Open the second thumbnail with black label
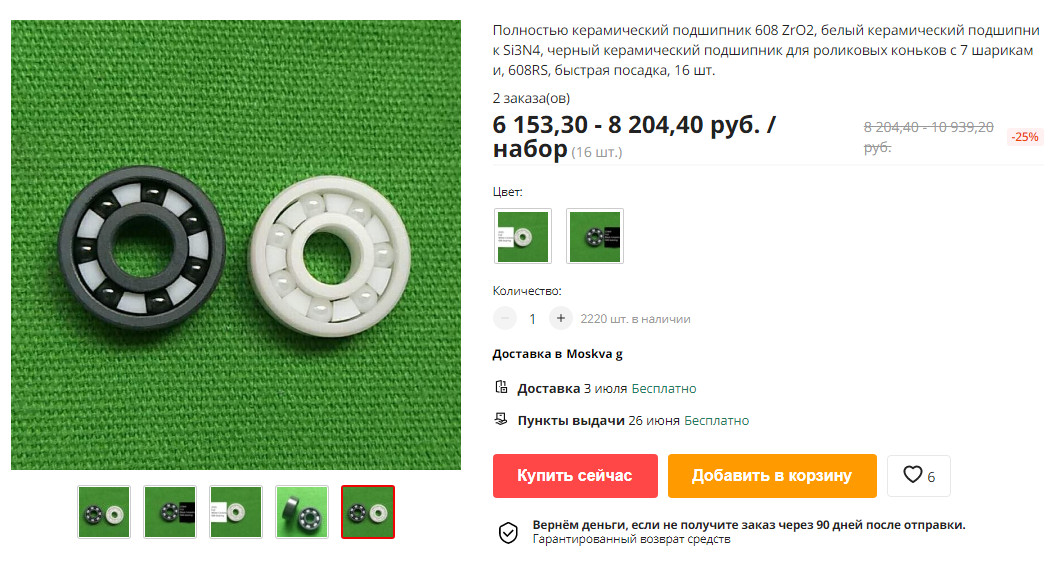This screenshot has height=561, width=1060. coord(170,512)
